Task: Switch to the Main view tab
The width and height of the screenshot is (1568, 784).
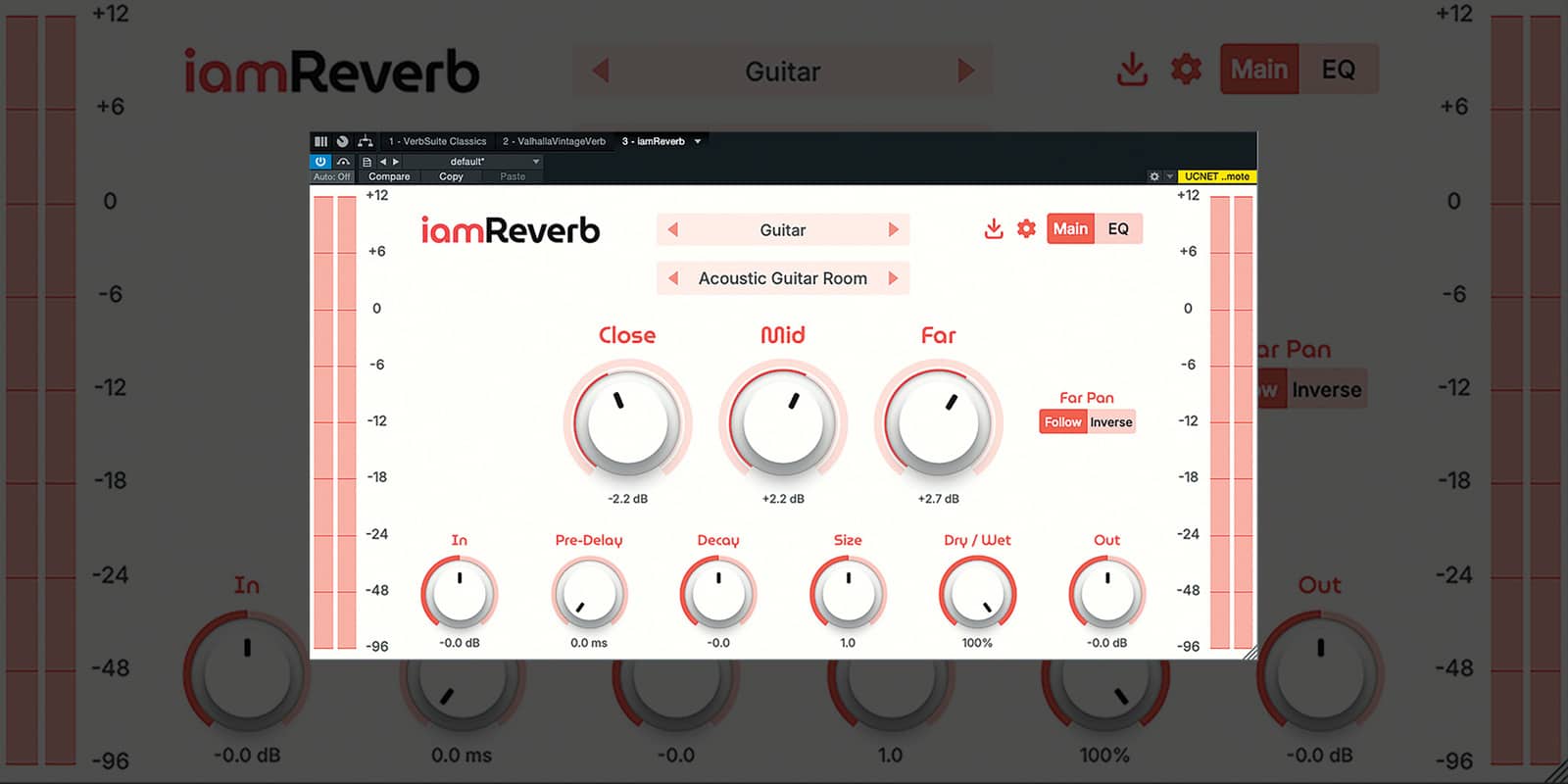Action: pyautogui.click(x=1070, y=228)
